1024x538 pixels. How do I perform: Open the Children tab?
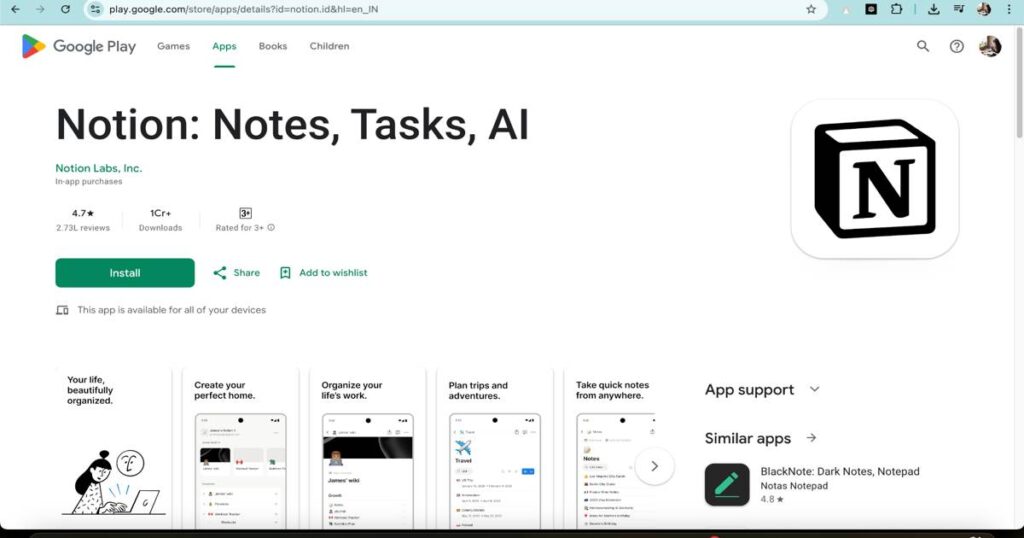(x=329, y=46)
